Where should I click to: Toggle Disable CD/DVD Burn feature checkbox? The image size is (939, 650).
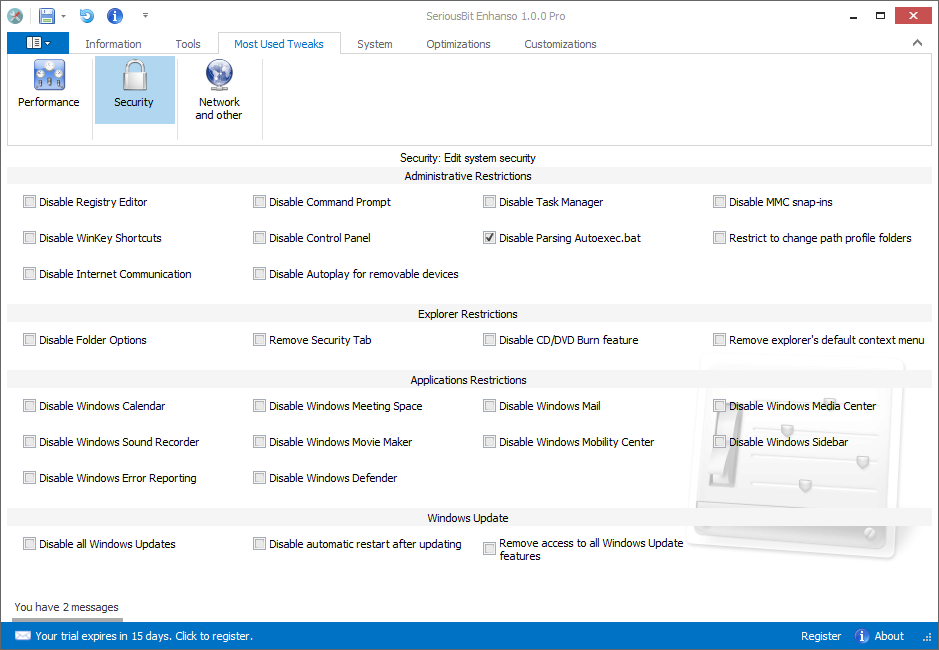click(489, 340)
